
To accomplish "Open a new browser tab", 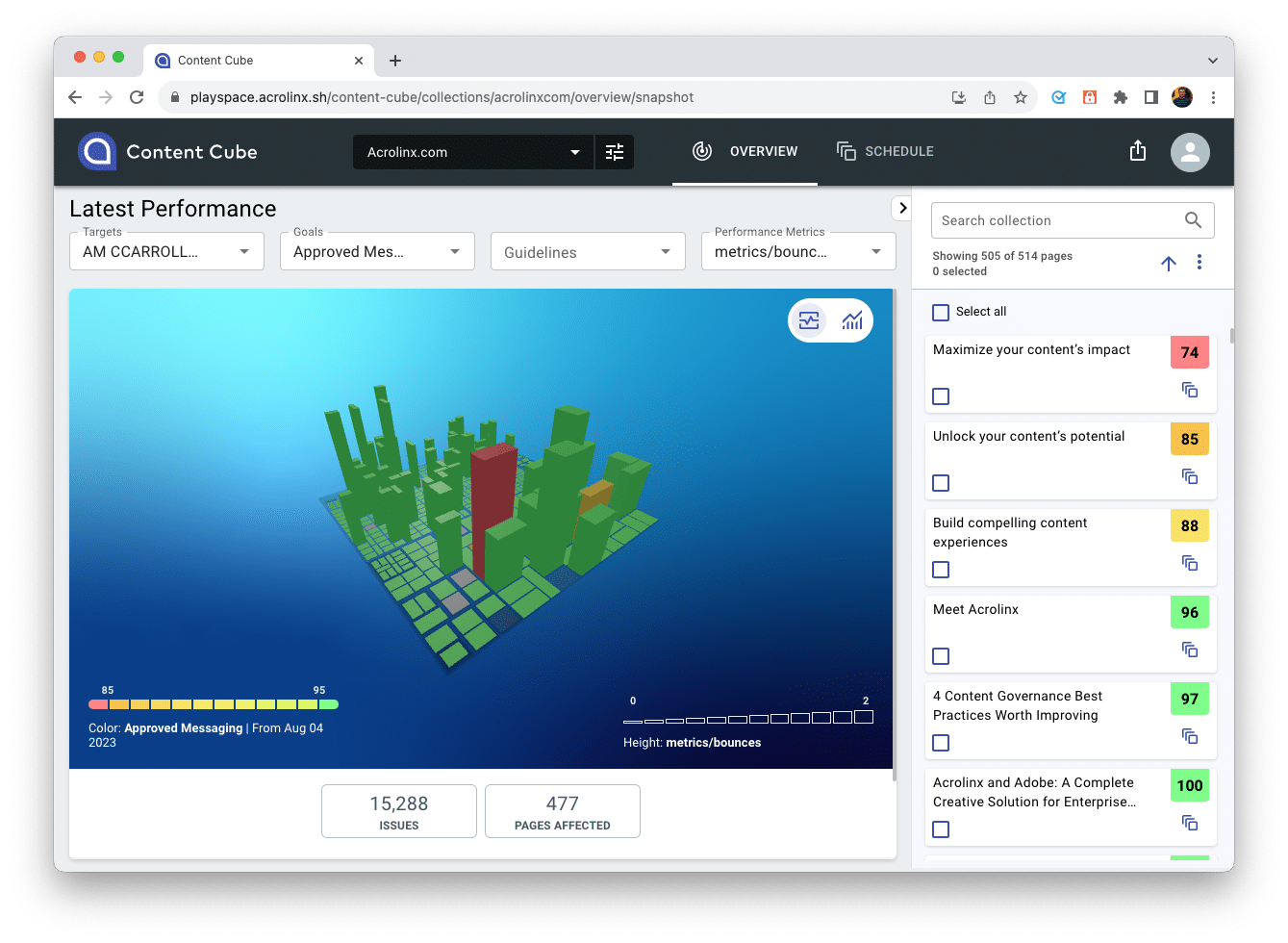I will (395, 61).
